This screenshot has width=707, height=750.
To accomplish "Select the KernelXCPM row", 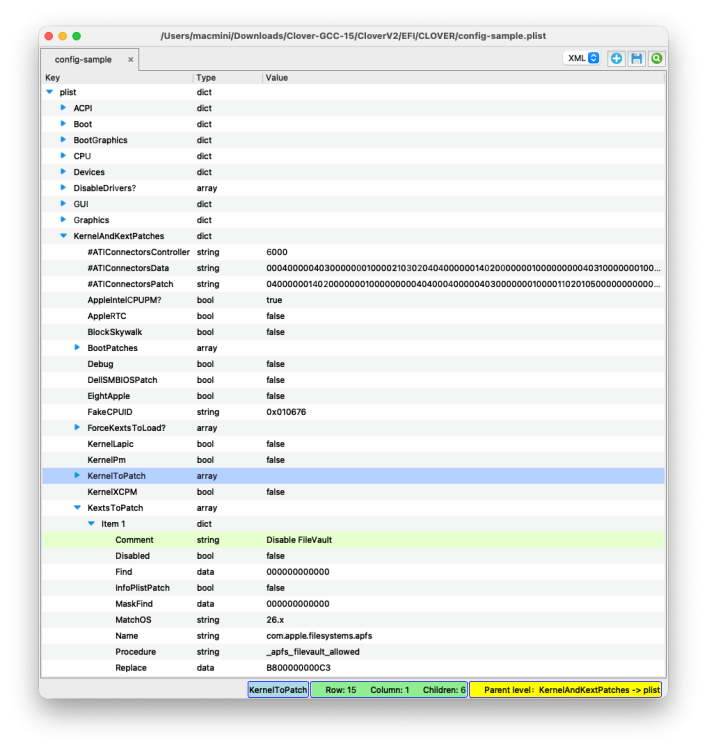I will (x=353, y=492).
